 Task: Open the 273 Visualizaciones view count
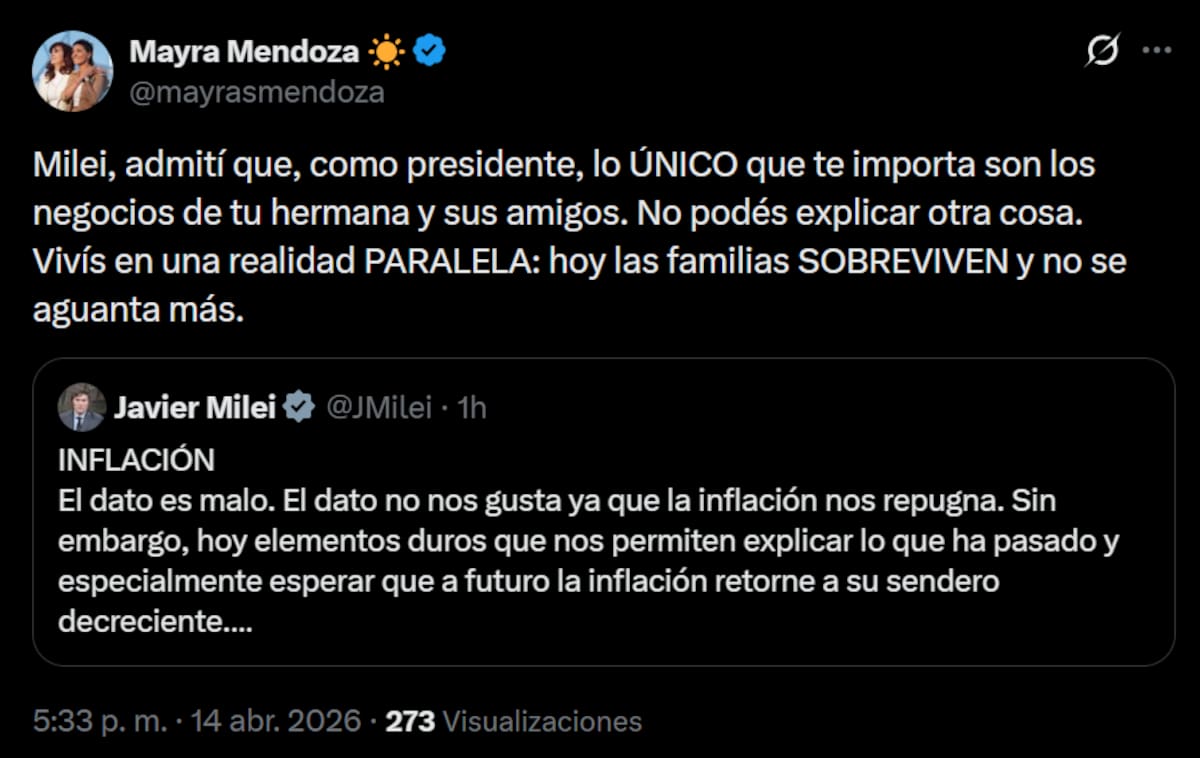(x=513, y=721)
